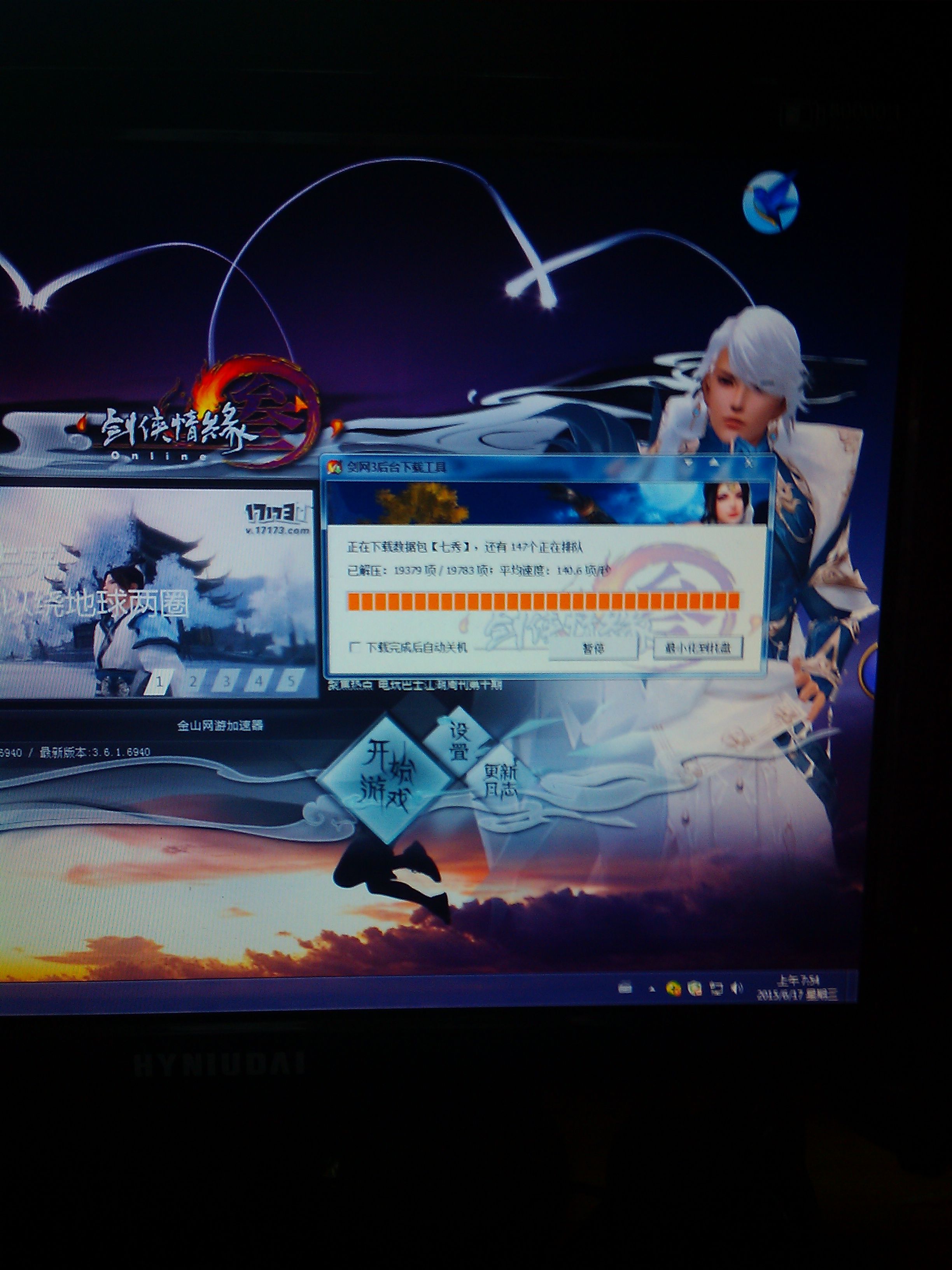Switch to banner slide 4
The width and height of the screenshot is (952, 1270).
pyautogui.click(x=259, y=682)
